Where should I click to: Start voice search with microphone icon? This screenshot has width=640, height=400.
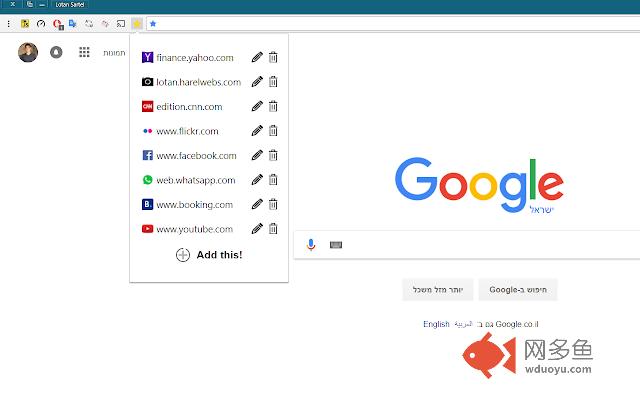click(311, 244)
